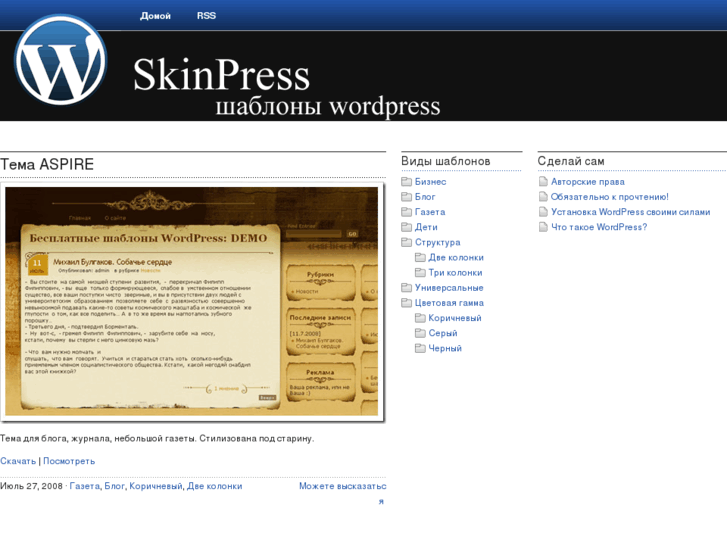Click the шаблоны wordpress subtitle text
This screenshot has height=545, width=727.
[328, 107]
